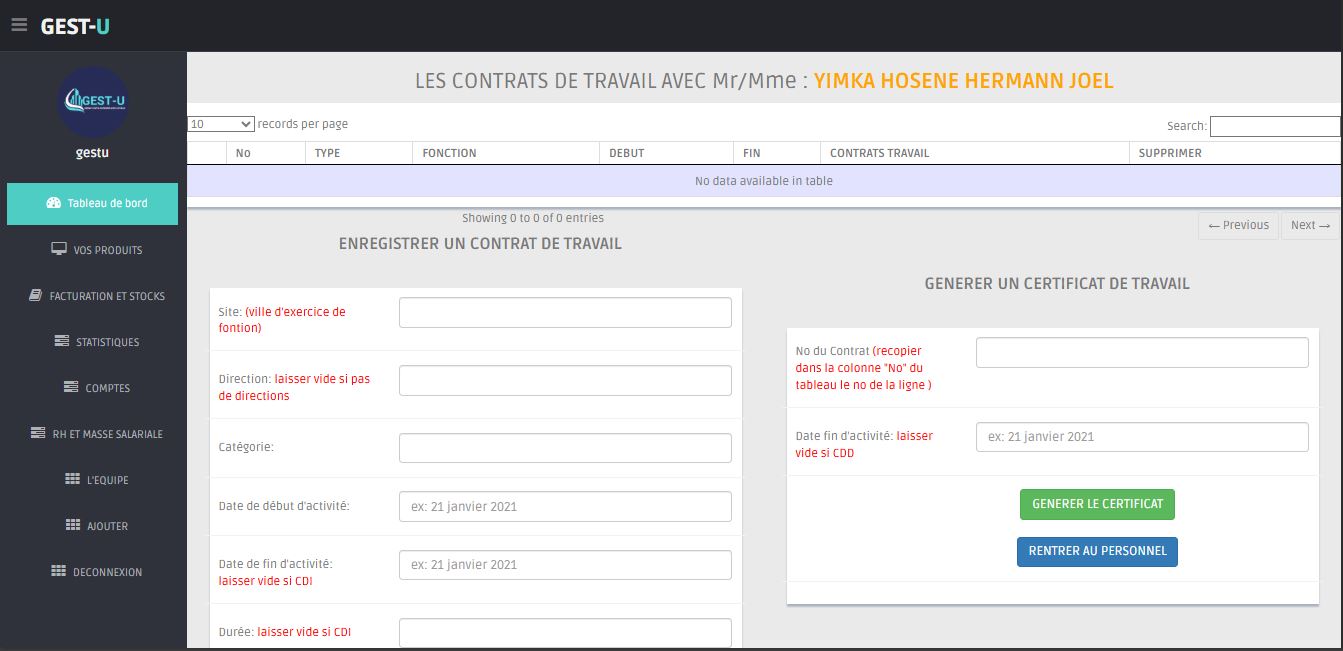The width and height of the screenshot is (1343, 651).
Task: Click the RENTRER AU PERSONNEL button
Action: pyautogui.click(x=1097, y=551)
